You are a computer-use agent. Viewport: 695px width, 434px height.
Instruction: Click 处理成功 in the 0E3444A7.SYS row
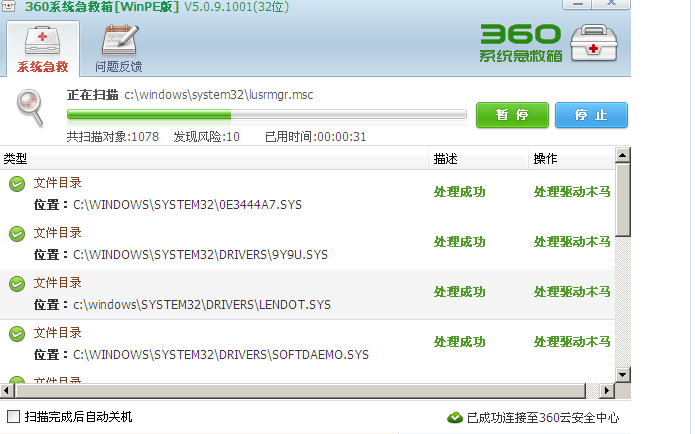point(460,192)
